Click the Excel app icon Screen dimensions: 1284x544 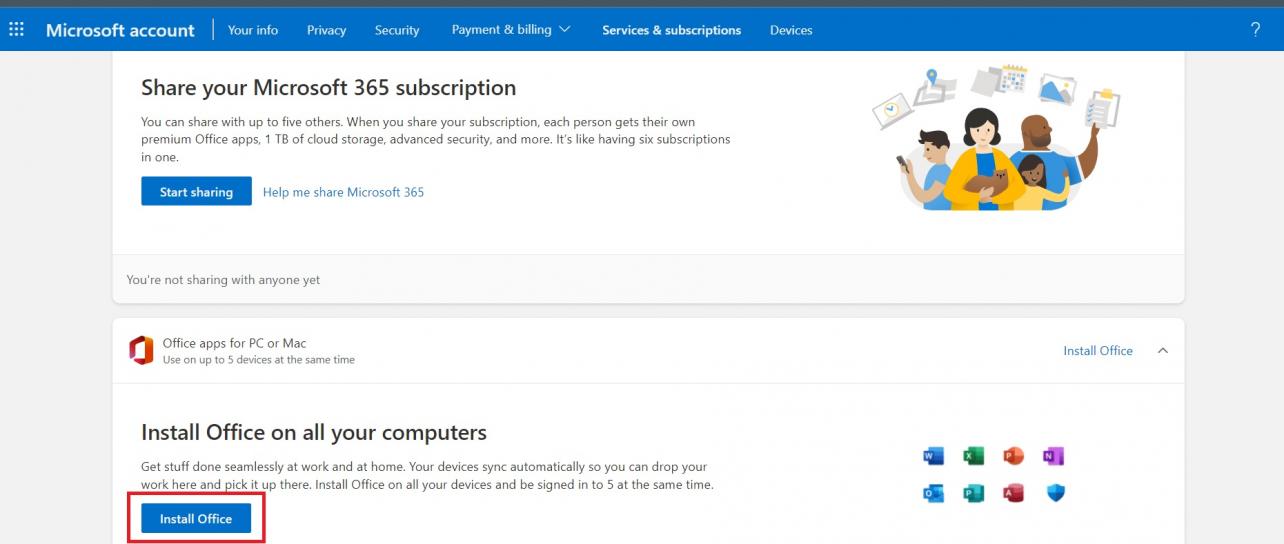(973, 456)
